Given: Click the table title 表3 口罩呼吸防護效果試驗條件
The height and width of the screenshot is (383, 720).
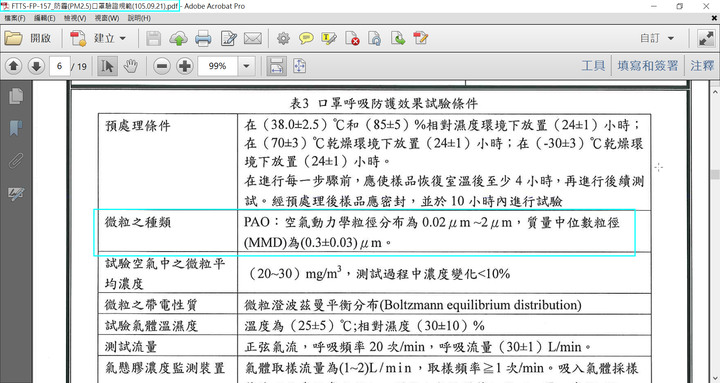Looking at the screenshot, I should tap(383, 103).
